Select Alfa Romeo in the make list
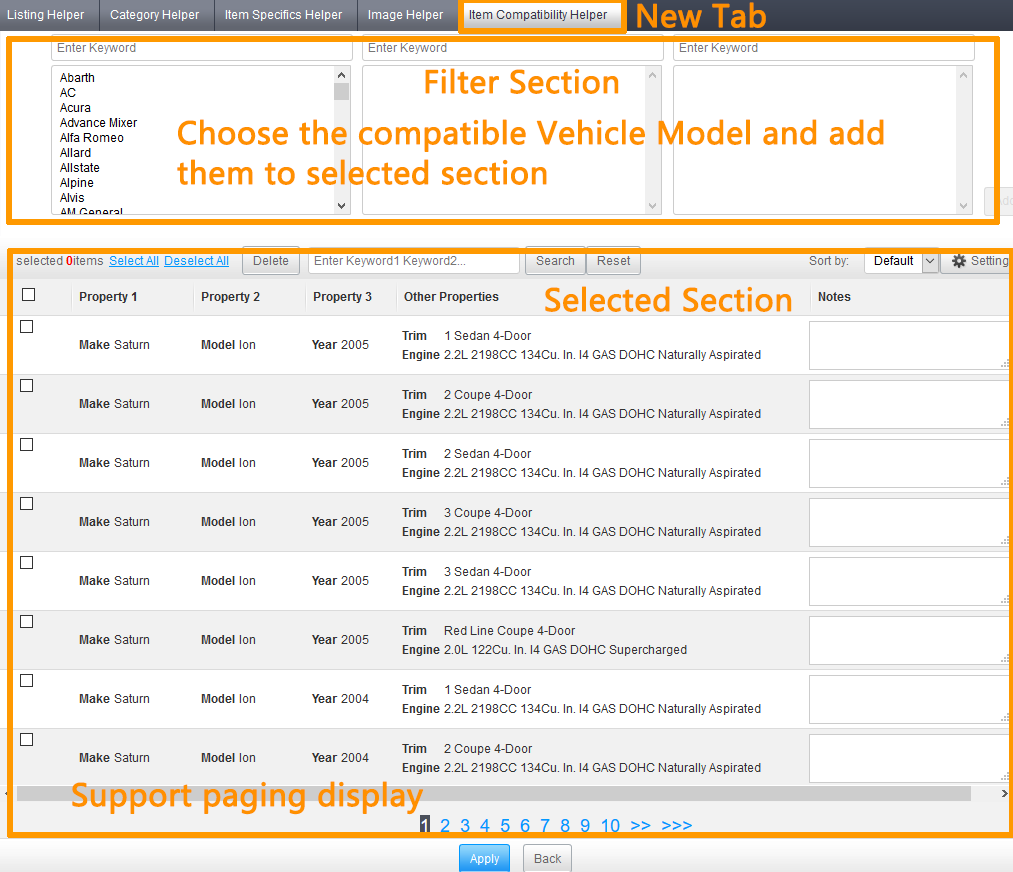 click(x=92, y=138)
